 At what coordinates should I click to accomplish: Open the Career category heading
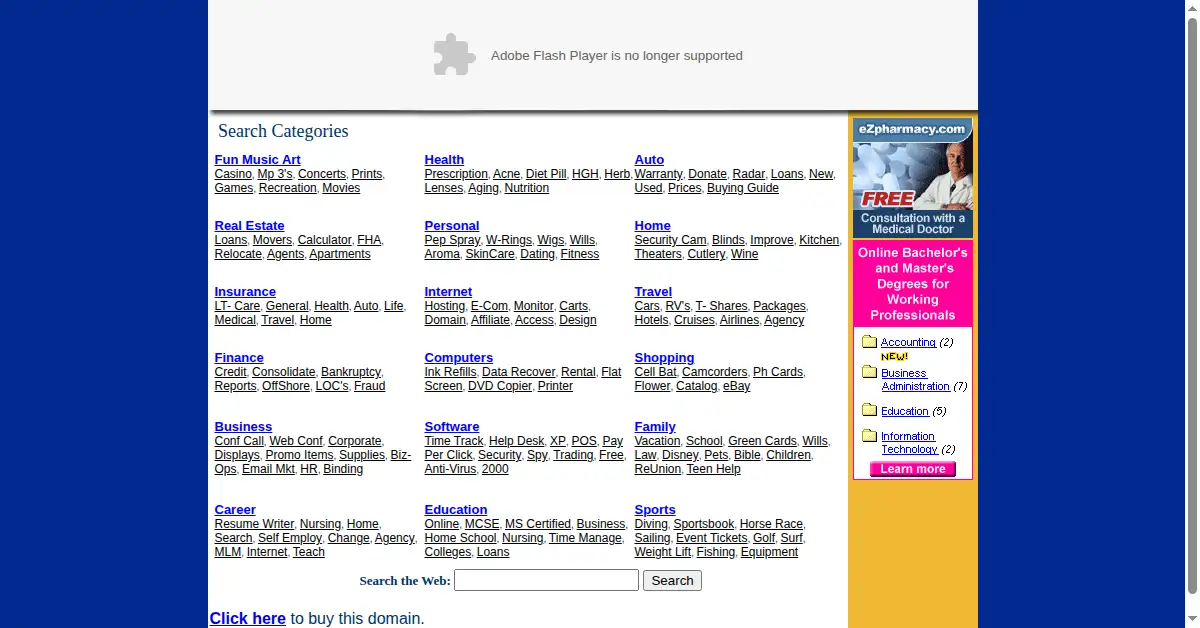click(235, 510)
